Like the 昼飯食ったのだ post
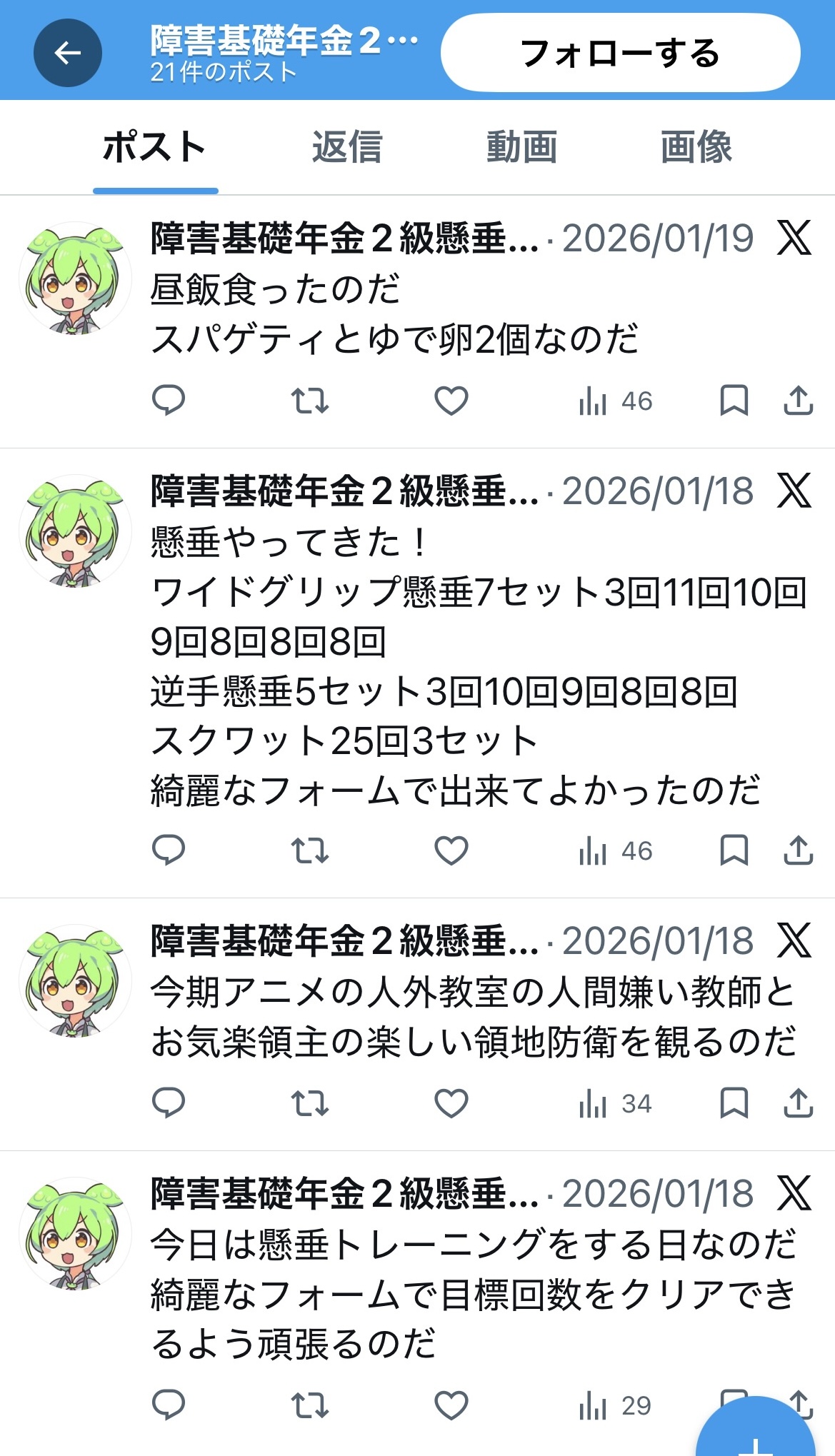 (x=451, y=401)
